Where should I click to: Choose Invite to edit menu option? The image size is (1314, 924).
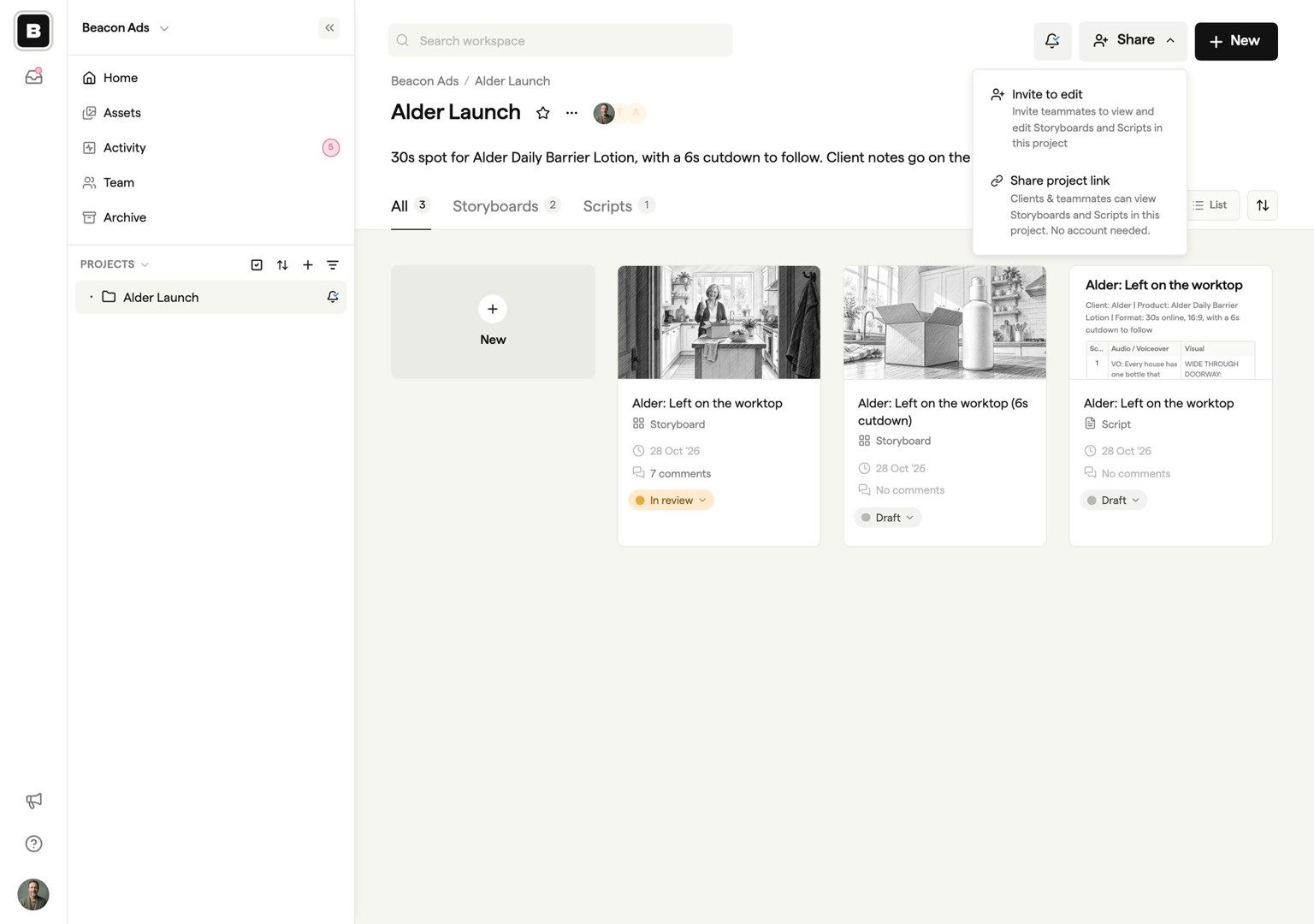click(1080, 118)
